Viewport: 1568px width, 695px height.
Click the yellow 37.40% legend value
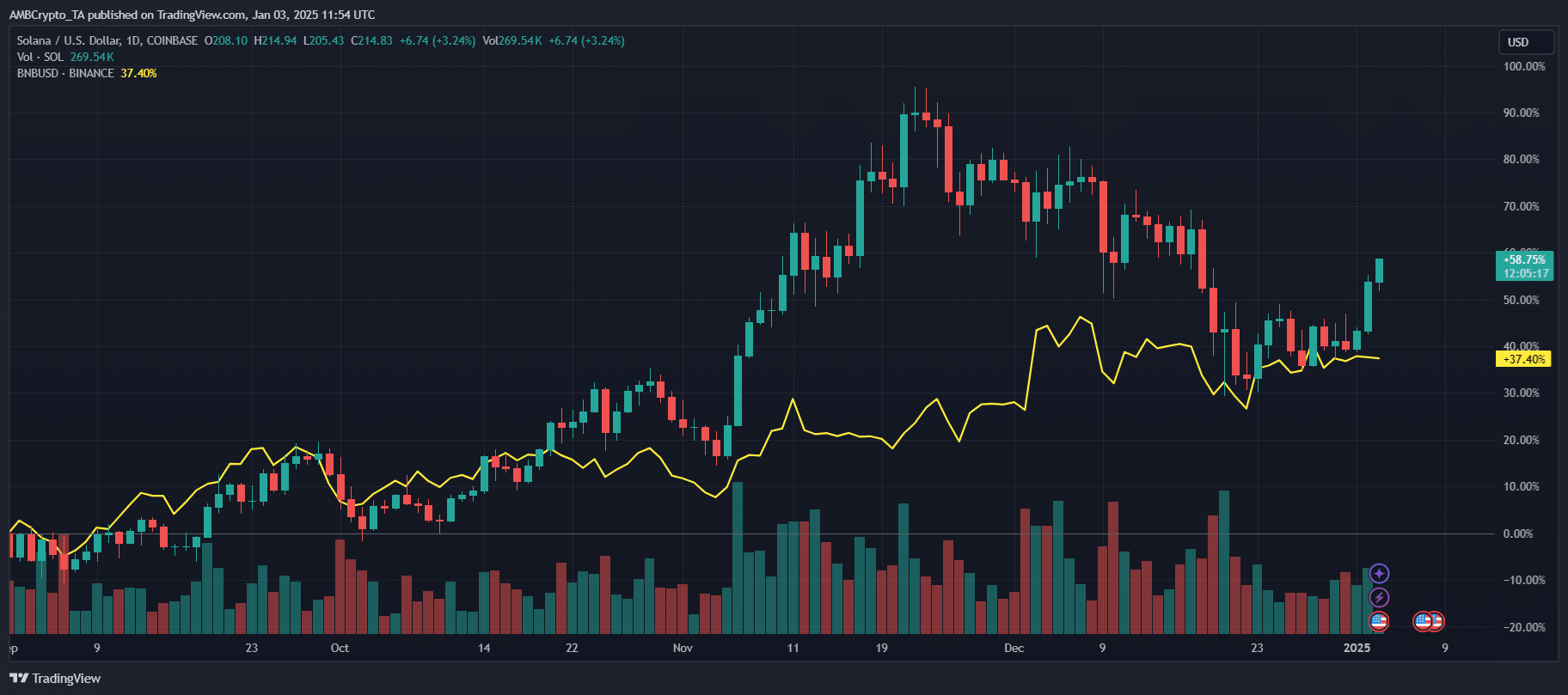click(x=138, y=73)
